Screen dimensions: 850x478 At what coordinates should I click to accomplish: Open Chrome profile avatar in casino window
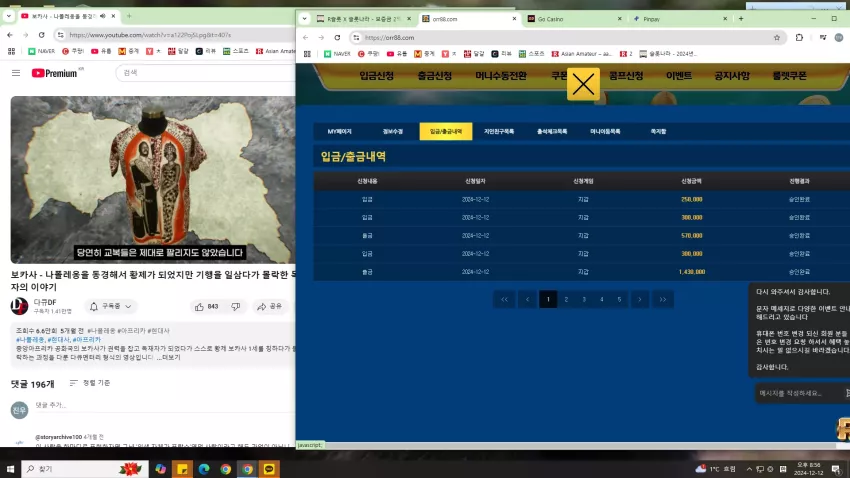(x=839, y=37)
